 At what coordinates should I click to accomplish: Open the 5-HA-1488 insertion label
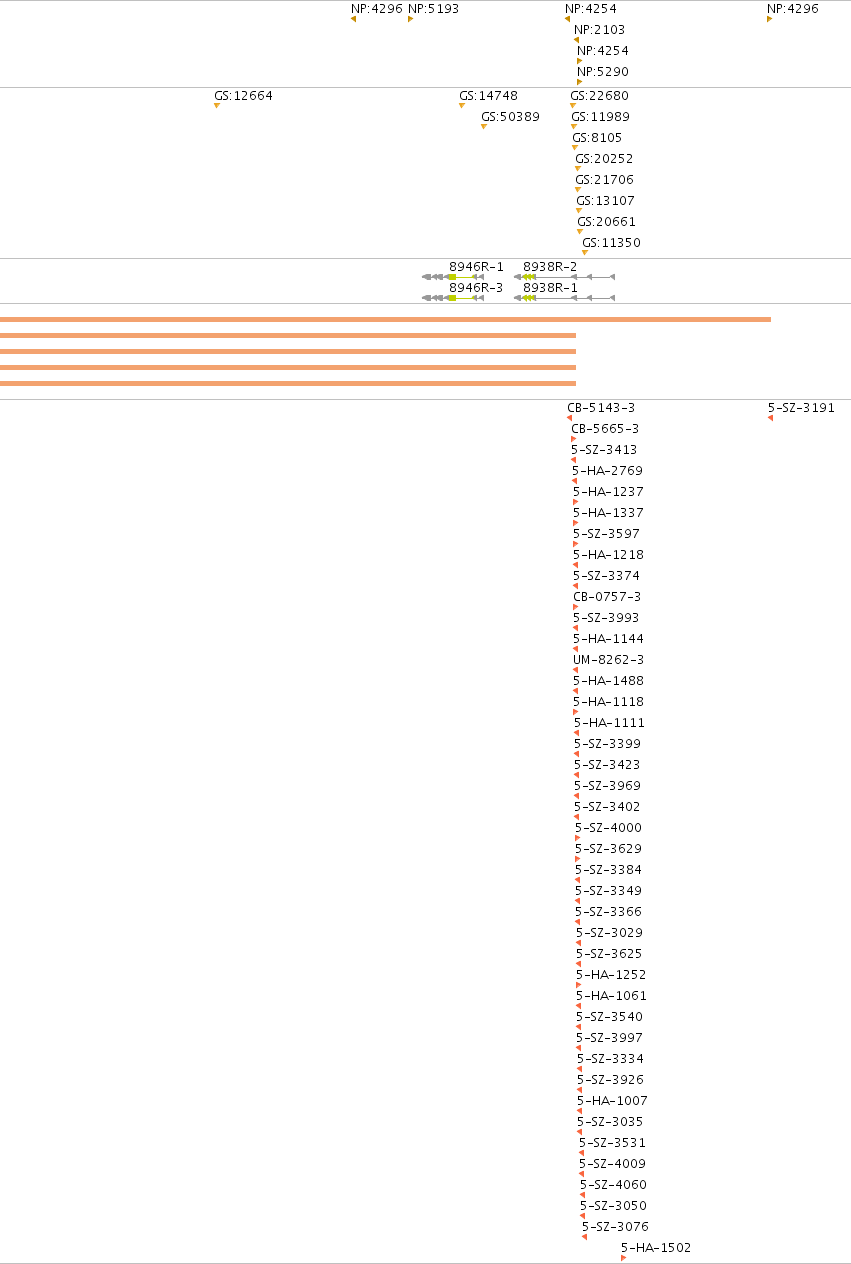click(608, 681)
